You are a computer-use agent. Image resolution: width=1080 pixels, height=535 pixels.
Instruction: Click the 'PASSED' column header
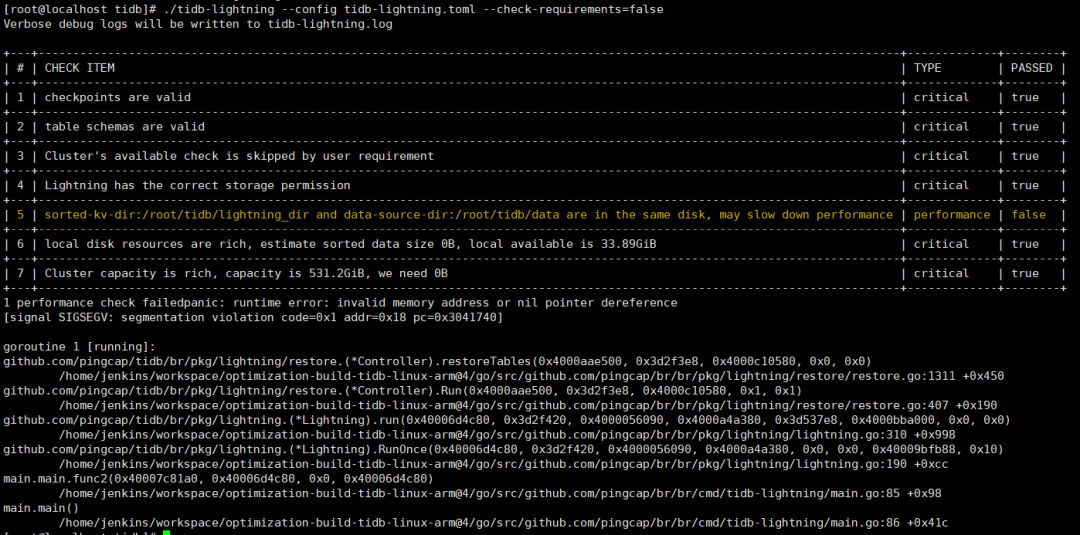coord(1032,68)
